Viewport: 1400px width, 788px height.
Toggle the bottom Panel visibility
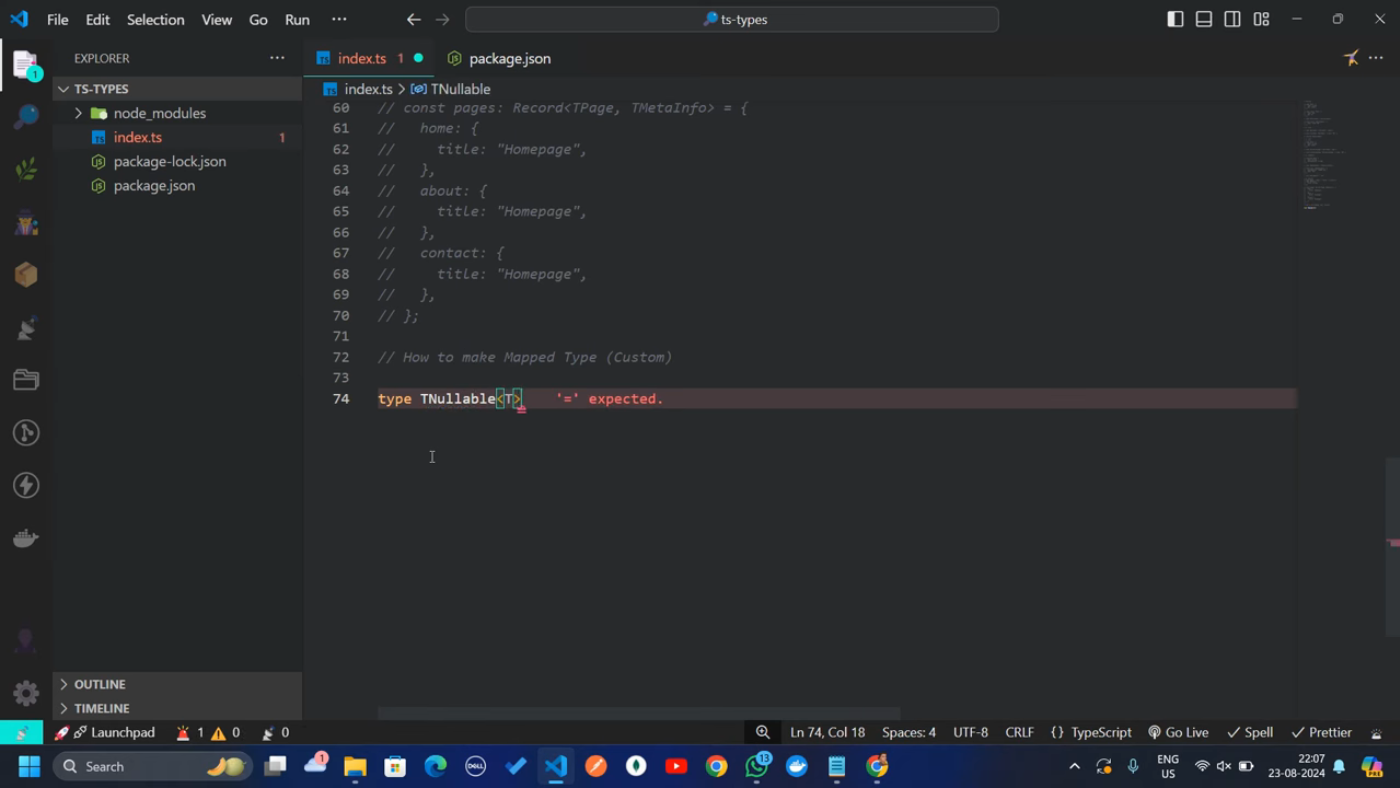(x=1204, y=19)
